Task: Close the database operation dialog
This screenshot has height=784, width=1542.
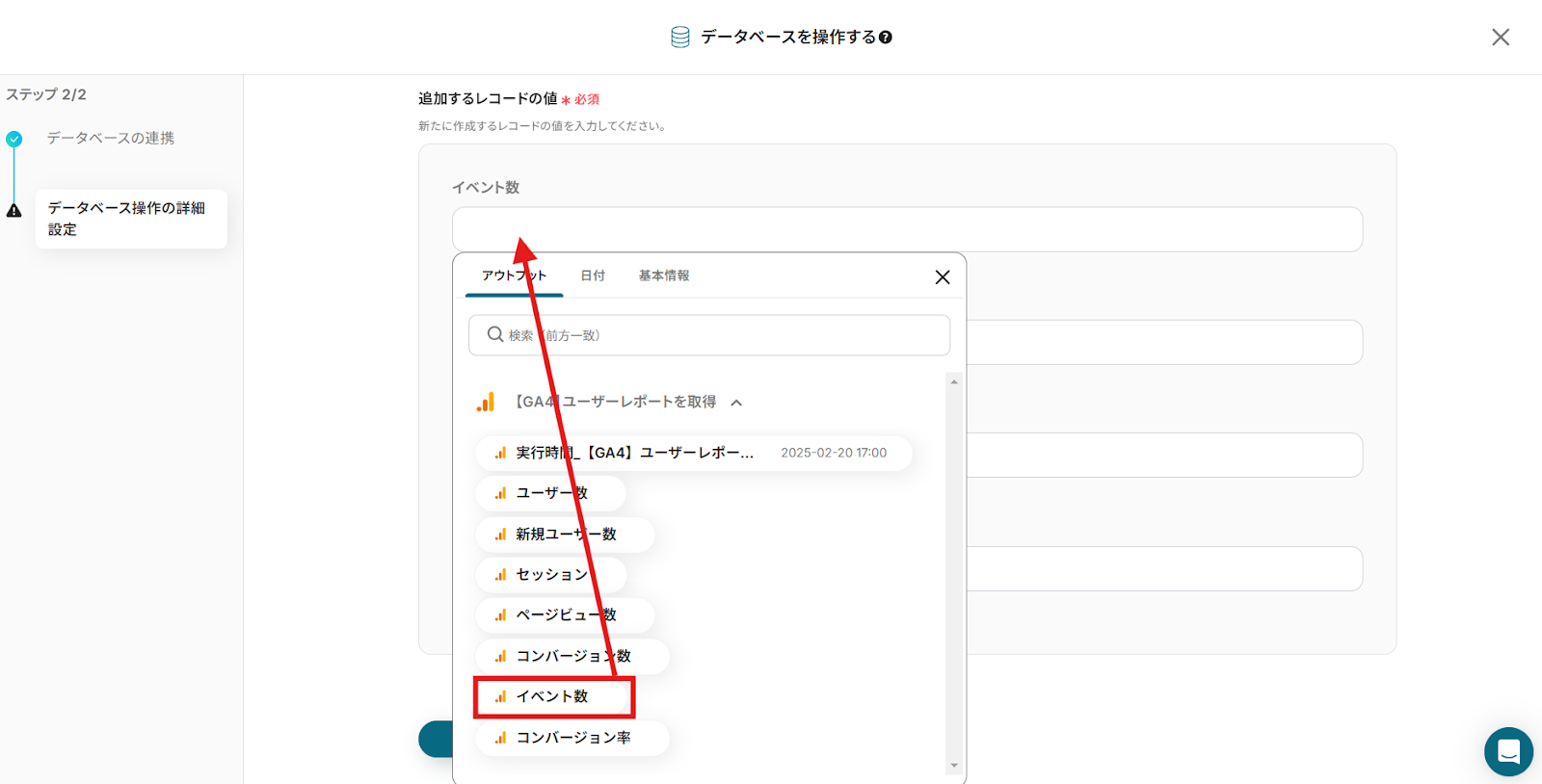Action: click(1501, 38)
